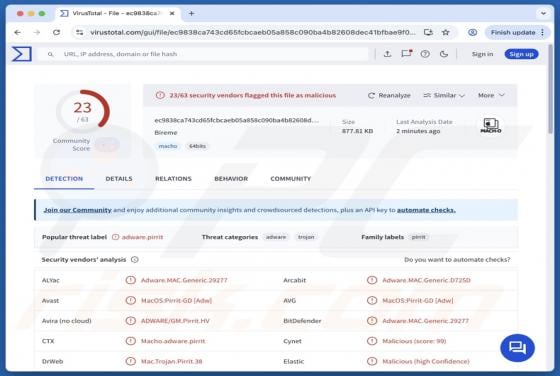Click Malicious (high Confidence) in Elastic row
The image size is (560, 376).
click(426, 361)
